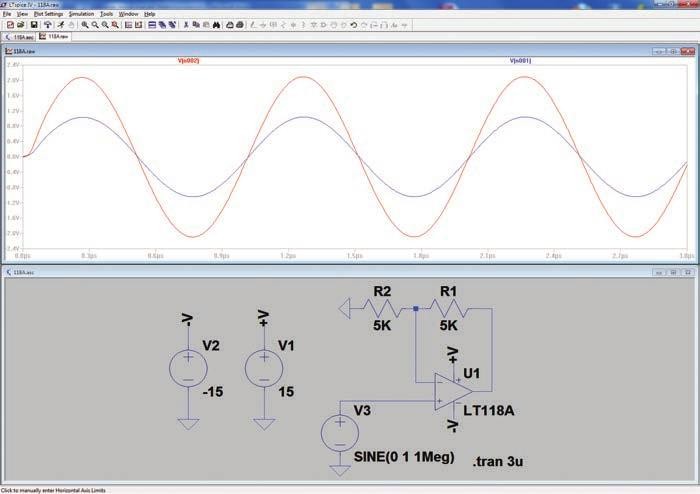The width and height of the screenshot is (700, 494).
Task: Click the Find binoculars icon
Action: pos(217,25)
